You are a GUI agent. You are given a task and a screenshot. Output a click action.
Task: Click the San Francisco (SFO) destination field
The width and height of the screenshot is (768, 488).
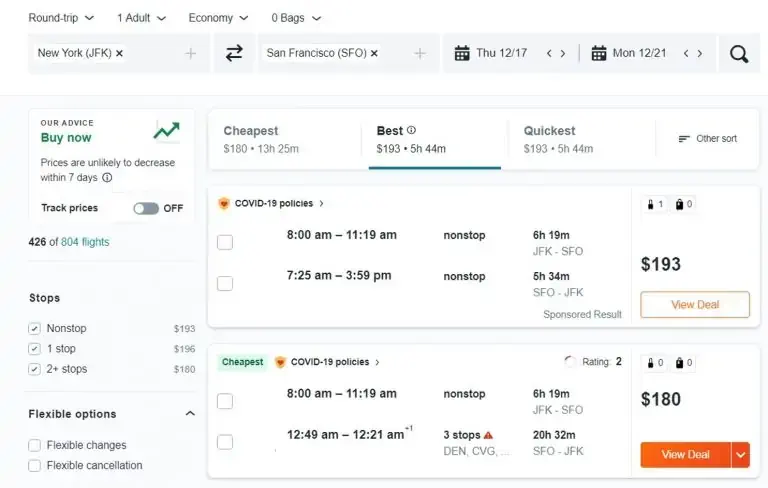click(348, 53)
